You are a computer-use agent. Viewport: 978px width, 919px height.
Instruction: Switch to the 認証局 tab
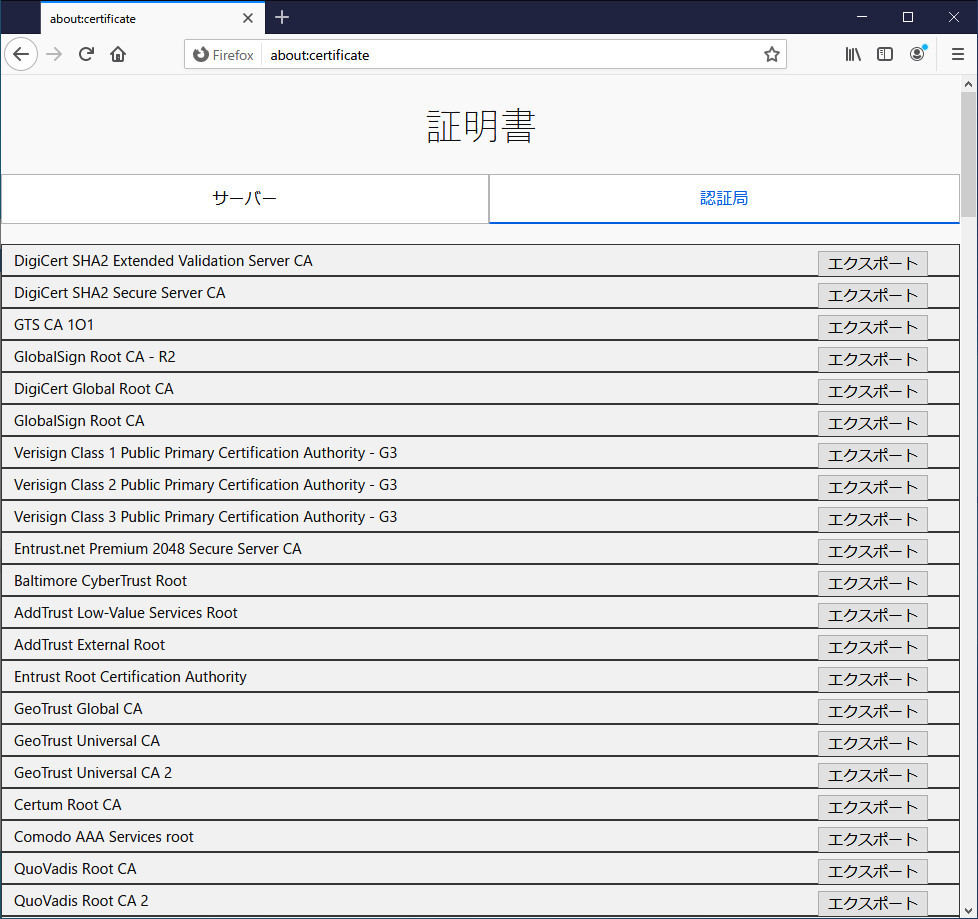pos(724,198)
